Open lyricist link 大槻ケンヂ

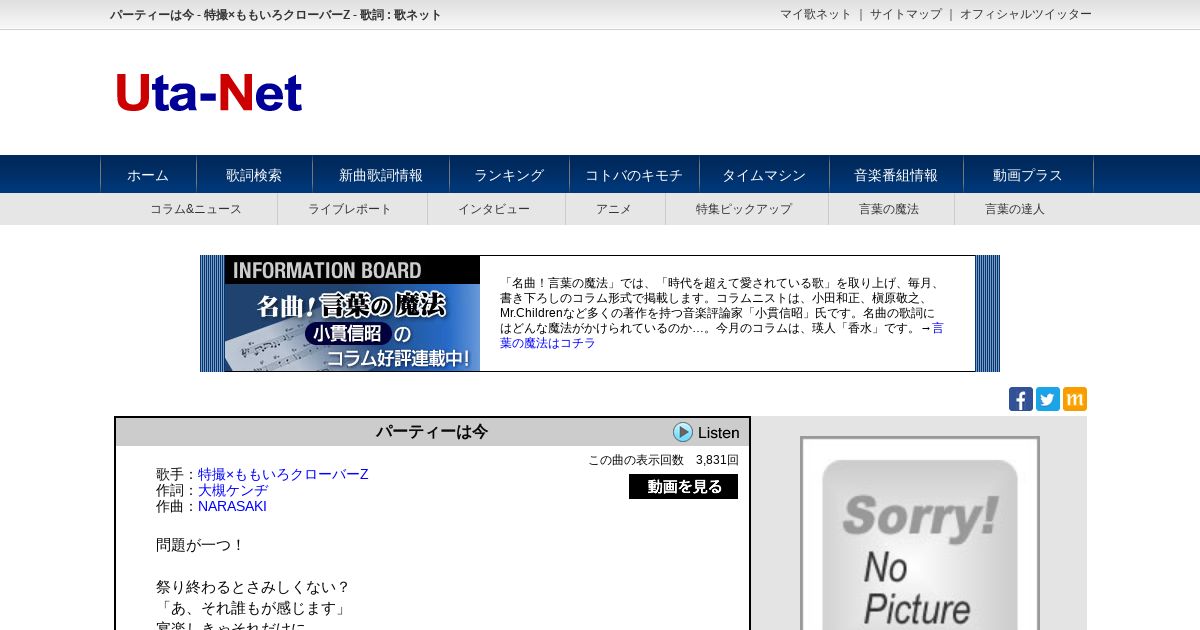[233, 490]
